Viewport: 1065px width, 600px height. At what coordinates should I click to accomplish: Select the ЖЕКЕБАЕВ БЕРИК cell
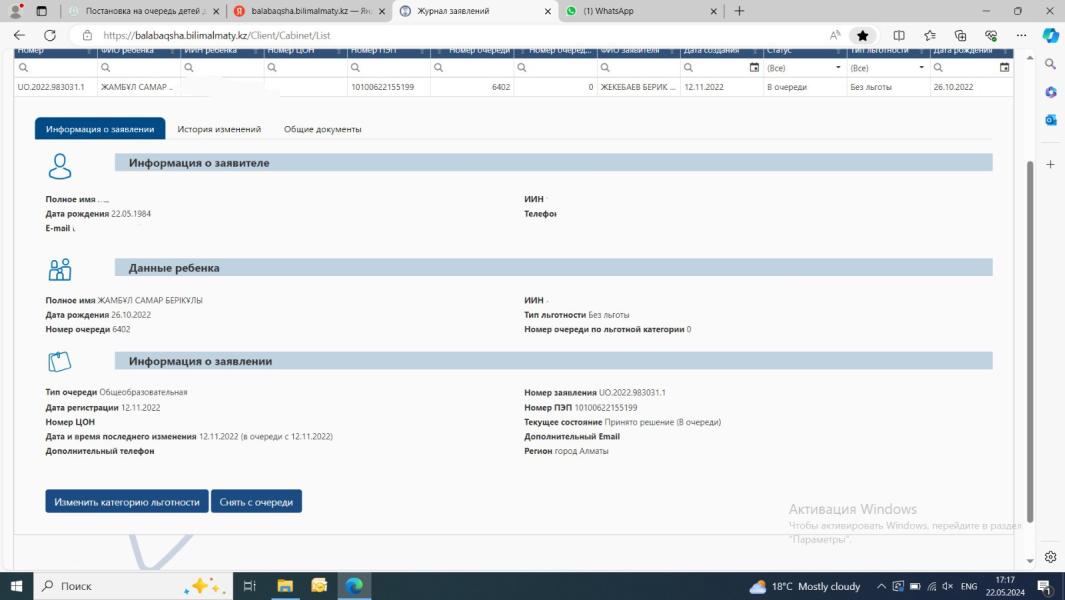coord(638,87)
